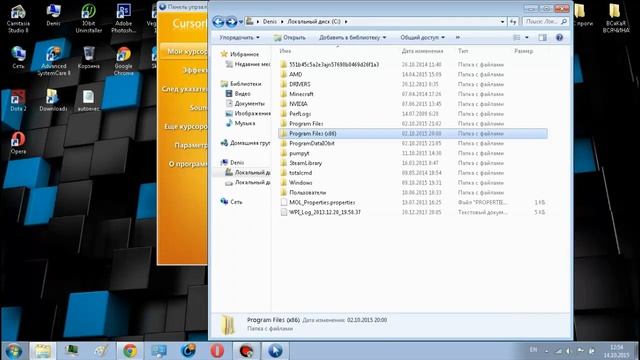Open the Упорядочить dropdown menu
Viewport: 640px width, 360px height.
coord(239,38)
